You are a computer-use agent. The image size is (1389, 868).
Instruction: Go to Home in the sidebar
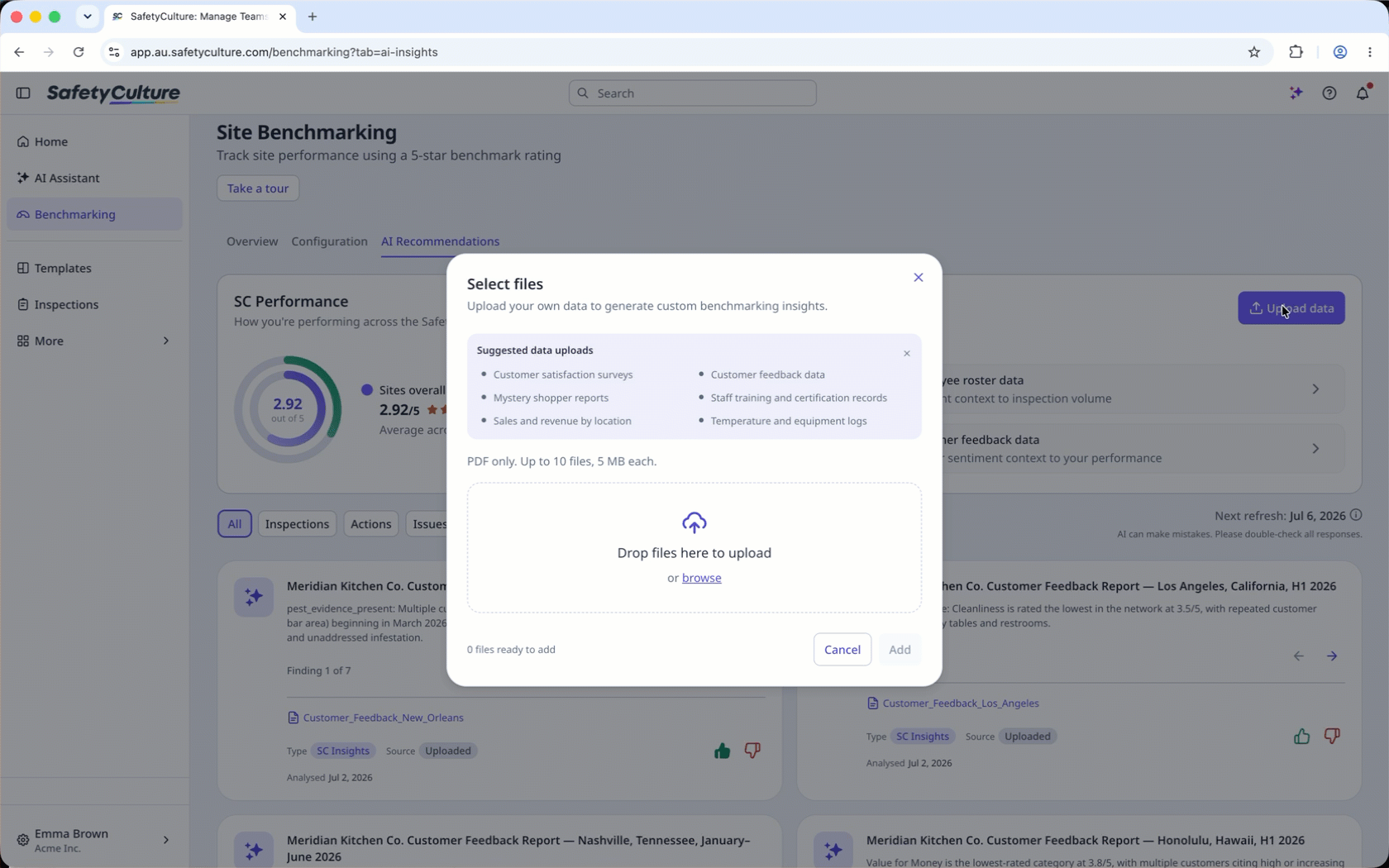(94, 142)
